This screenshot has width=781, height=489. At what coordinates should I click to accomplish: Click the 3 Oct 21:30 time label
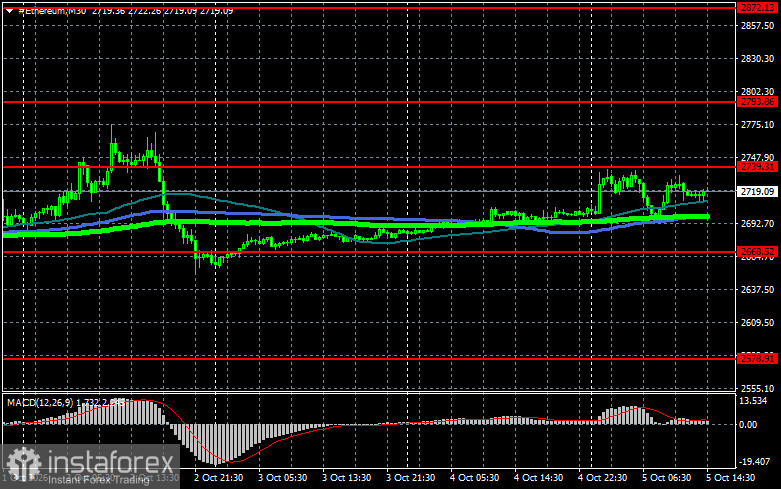point(410,478)
